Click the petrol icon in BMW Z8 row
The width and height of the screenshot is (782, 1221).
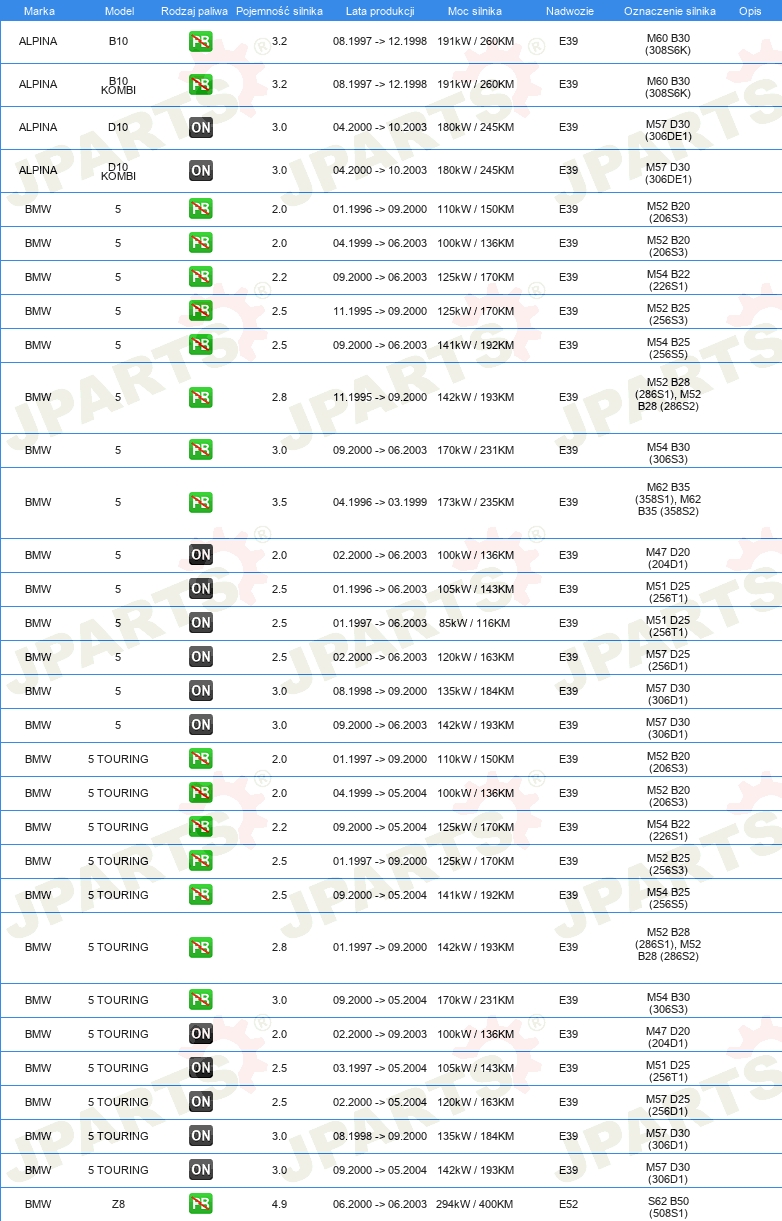(x=201, y=1204)
